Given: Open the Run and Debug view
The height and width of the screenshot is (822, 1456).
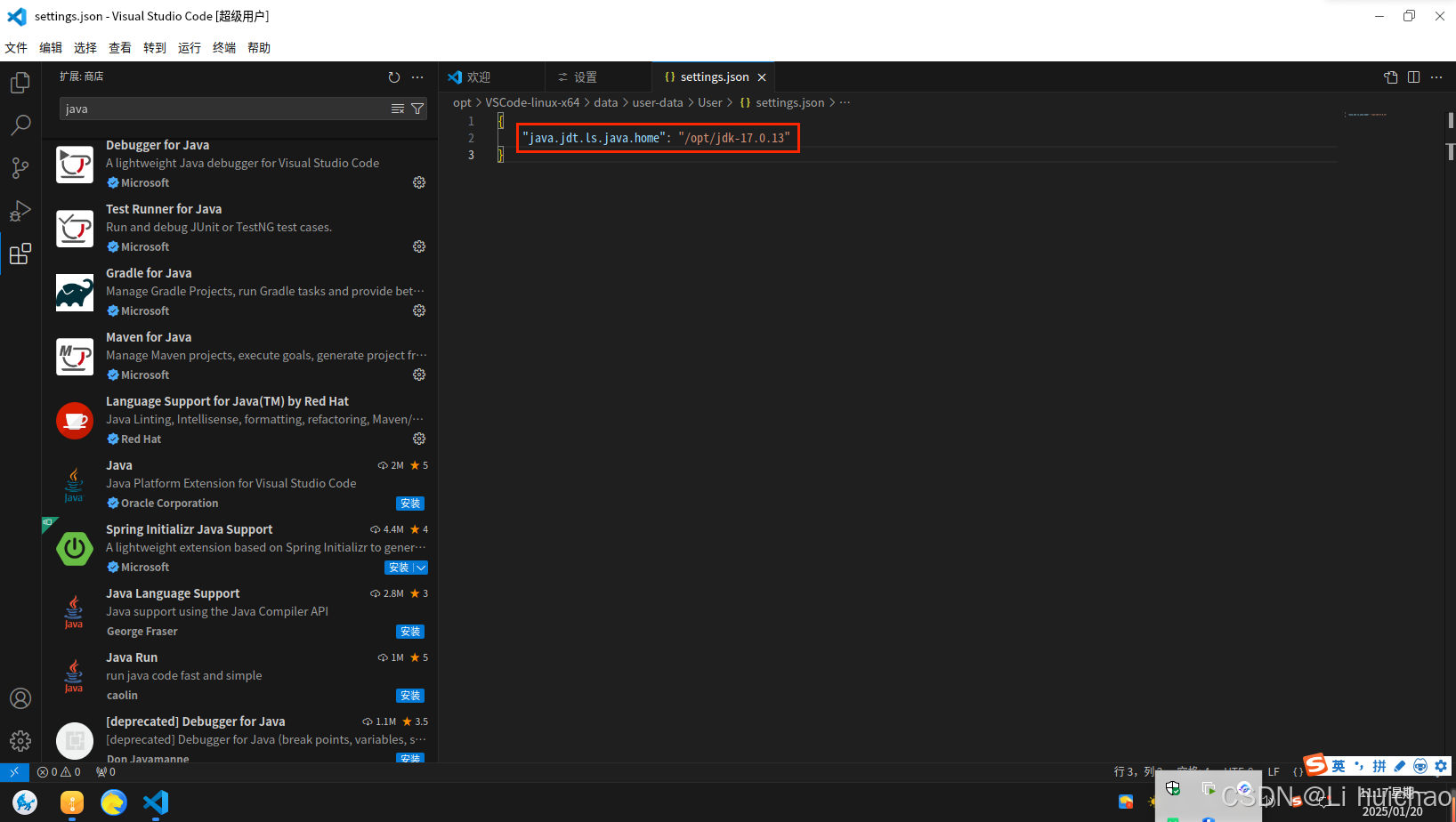Looking at the screenshot, I should pyautogui.click(x=20, y=211).
